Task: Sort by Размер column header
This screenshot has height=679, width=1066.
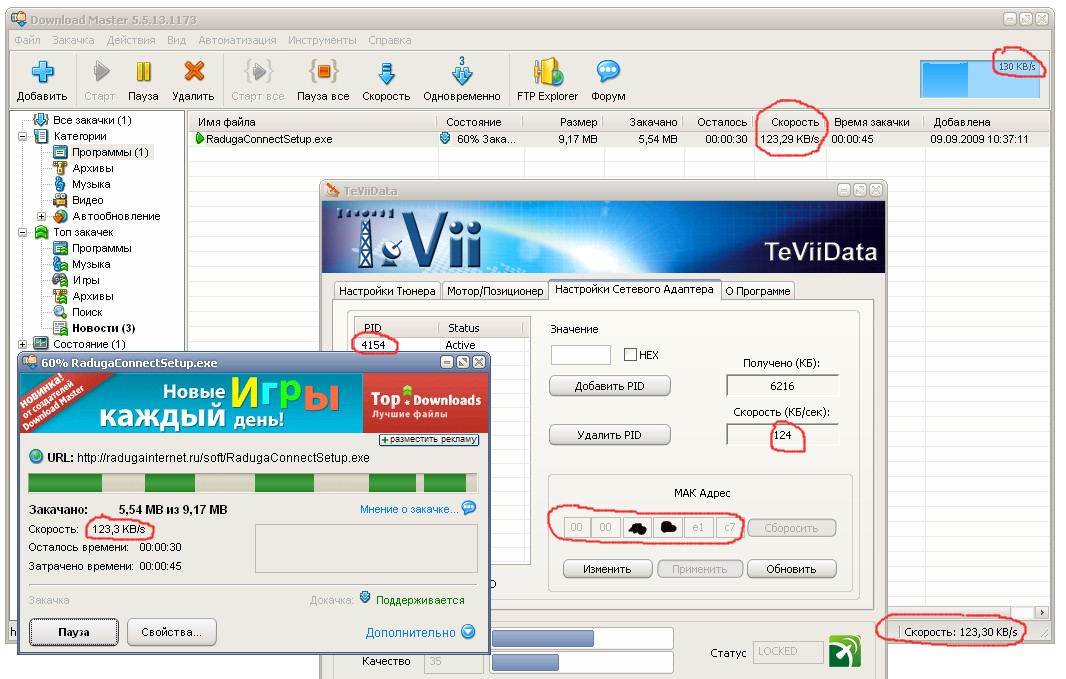Action: [x=564, y=122]
